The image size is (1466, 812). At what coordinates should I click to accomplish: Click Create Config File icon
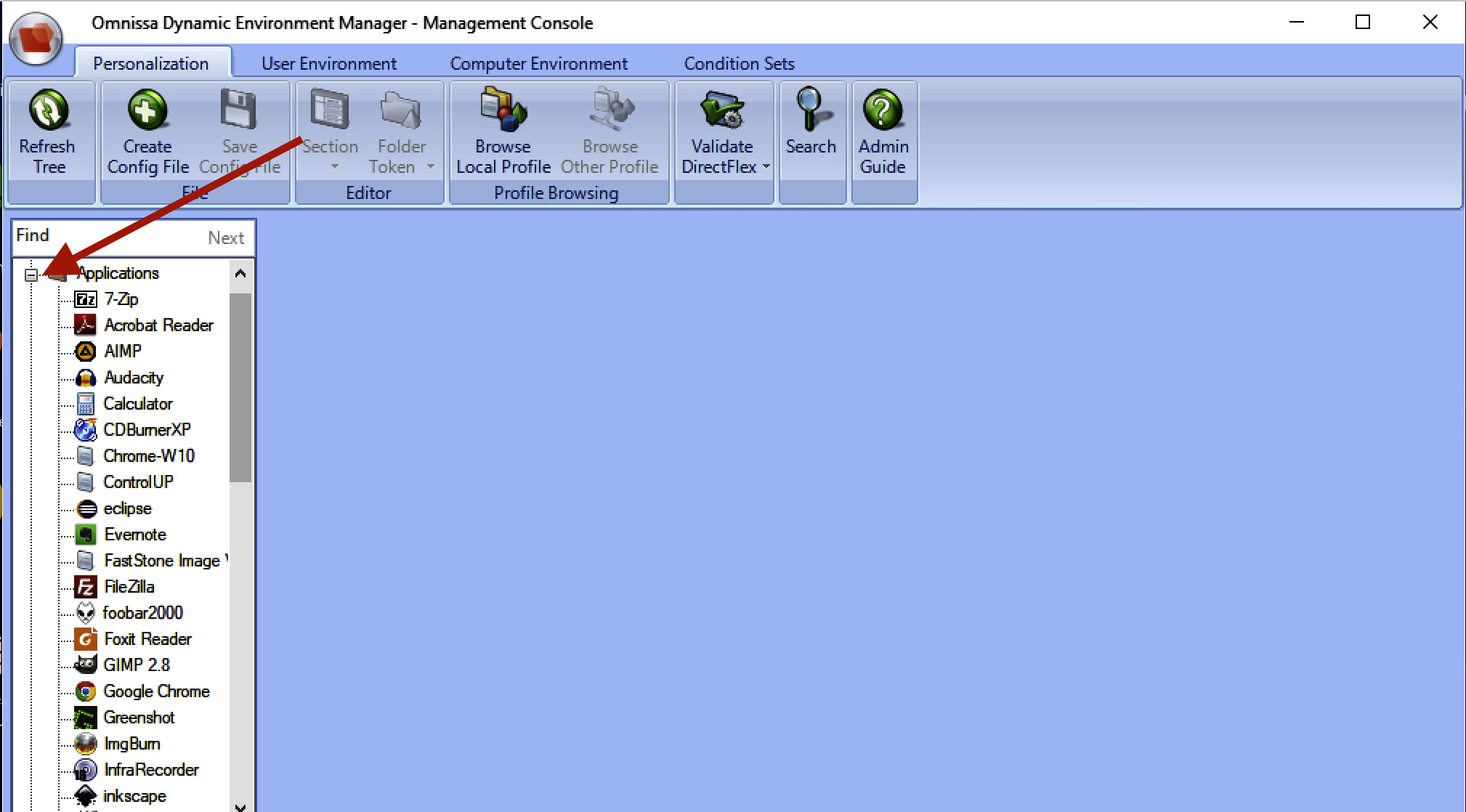(x=147, y=110)
